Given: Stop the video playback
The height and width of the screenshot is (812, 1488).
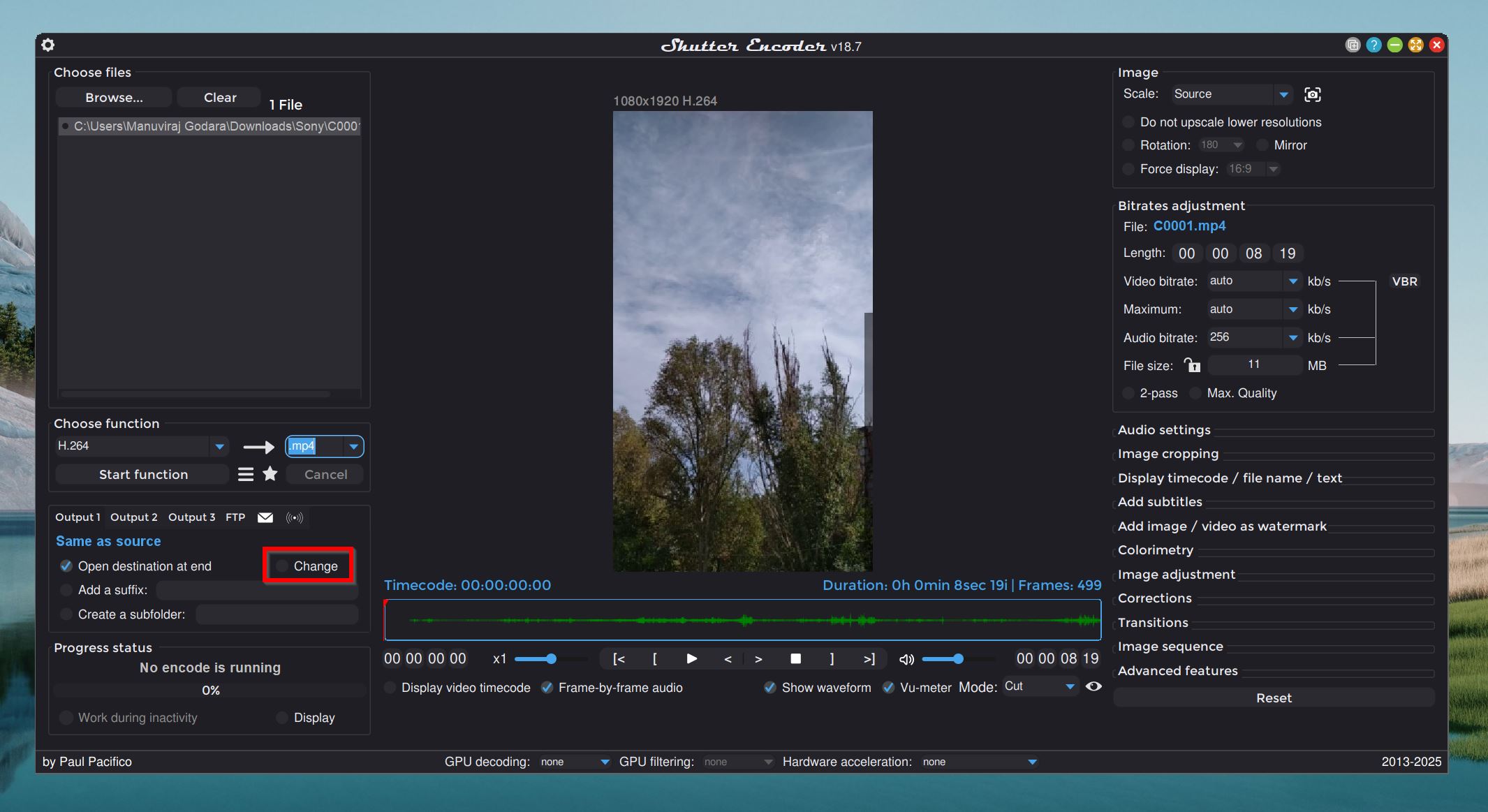Looking at the screenshot, I should [x=795, y=658].
